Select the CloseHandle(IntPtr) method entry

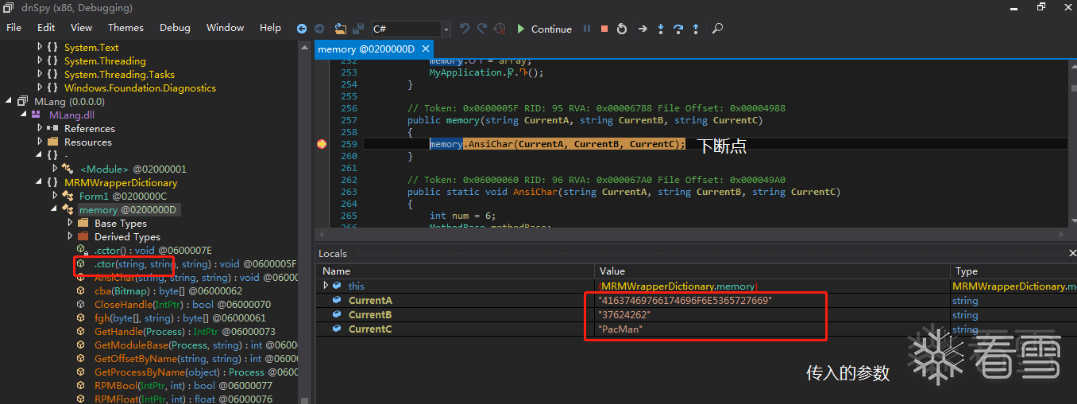(x=183, y=304)
